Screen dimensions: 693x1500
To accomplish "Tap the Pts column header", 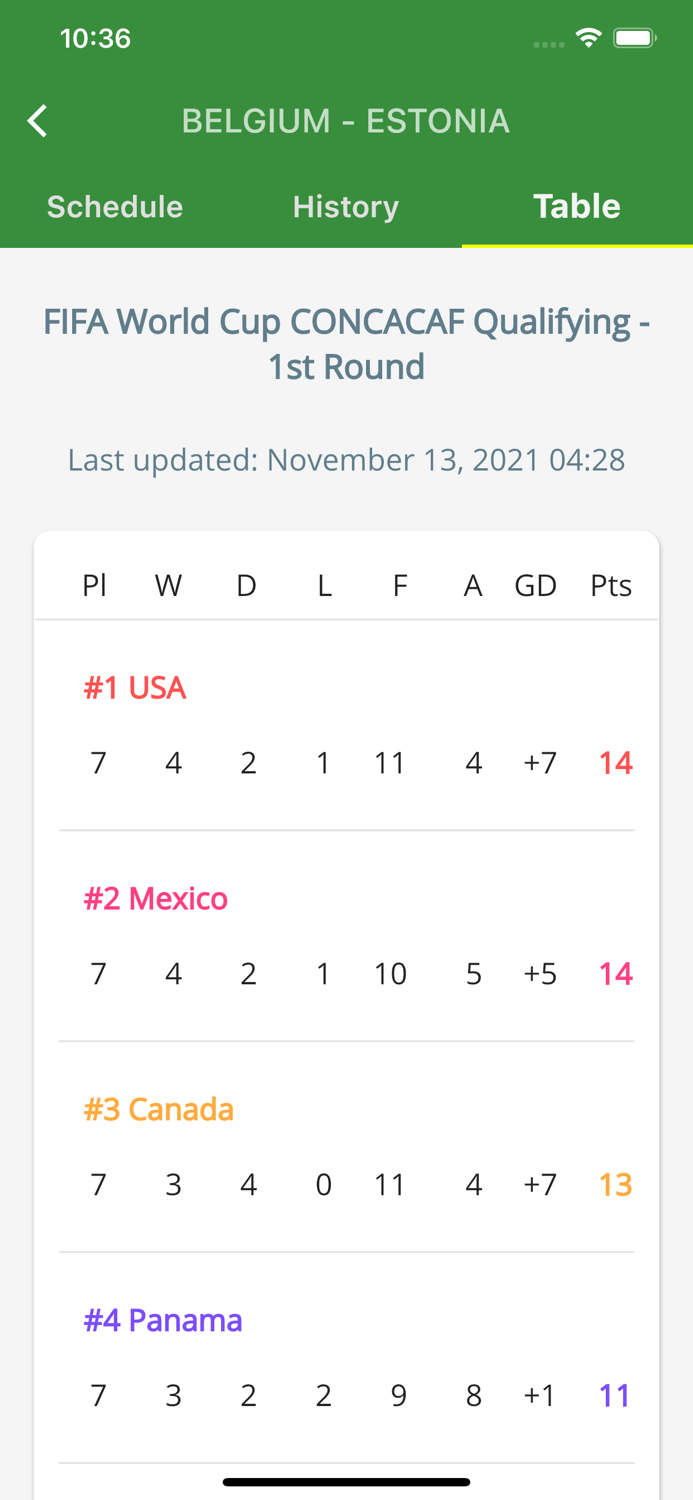I will pos(610,585).
